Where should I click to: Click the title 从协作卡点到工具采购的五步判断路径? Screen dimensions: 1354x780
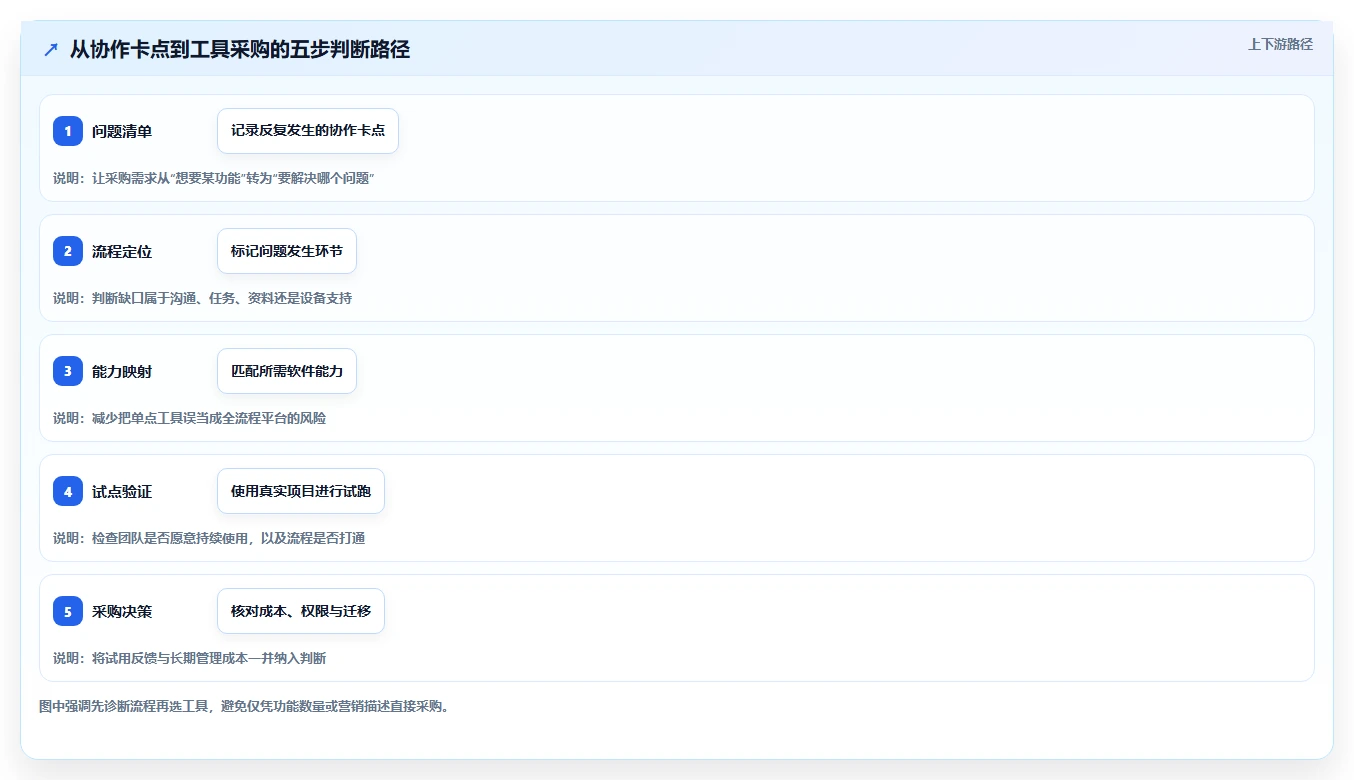coord(239,50)
